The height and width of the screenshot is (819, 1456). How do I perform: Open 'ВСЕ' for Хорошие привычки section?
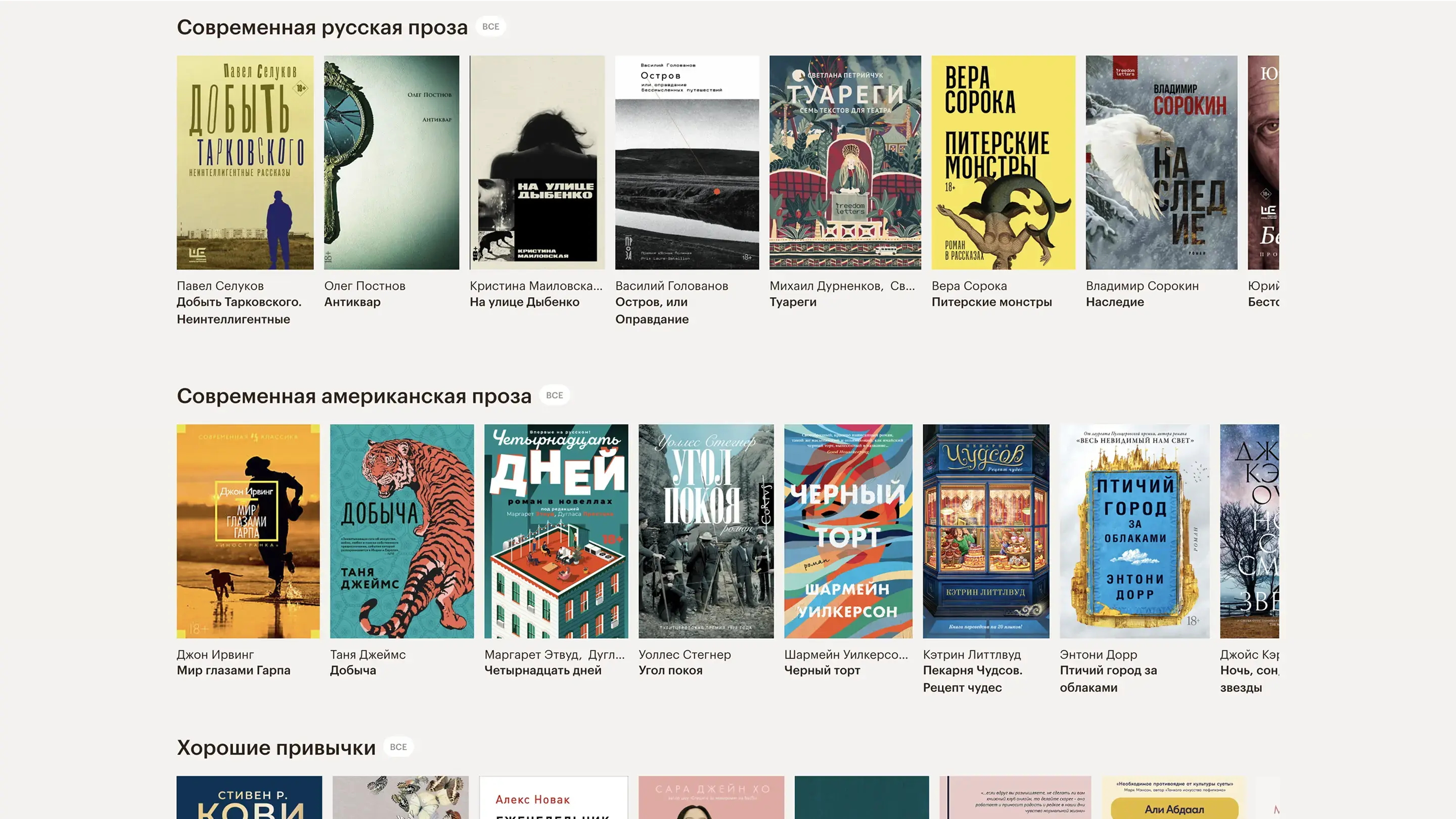point(398,747)
